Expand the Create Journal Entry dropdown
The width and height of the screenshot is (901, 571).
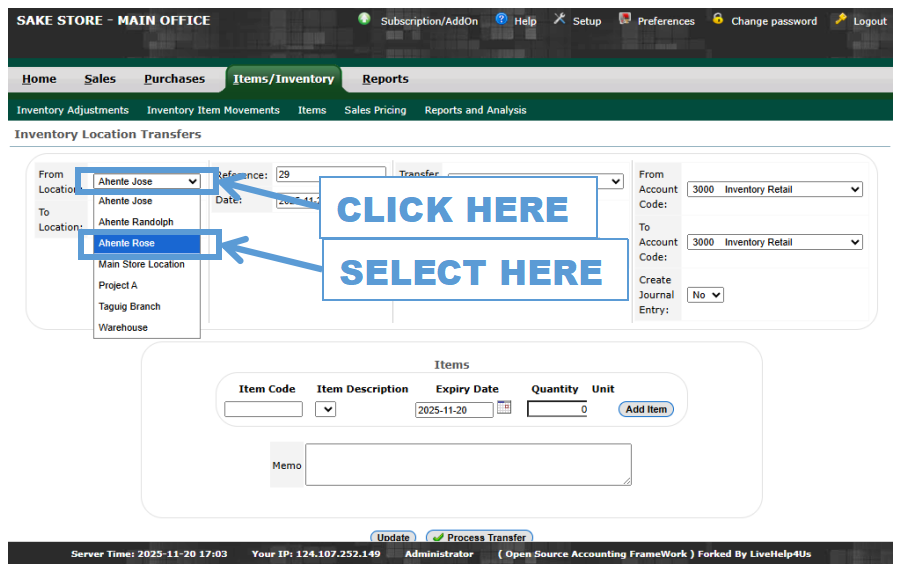(x=705, y=295)
